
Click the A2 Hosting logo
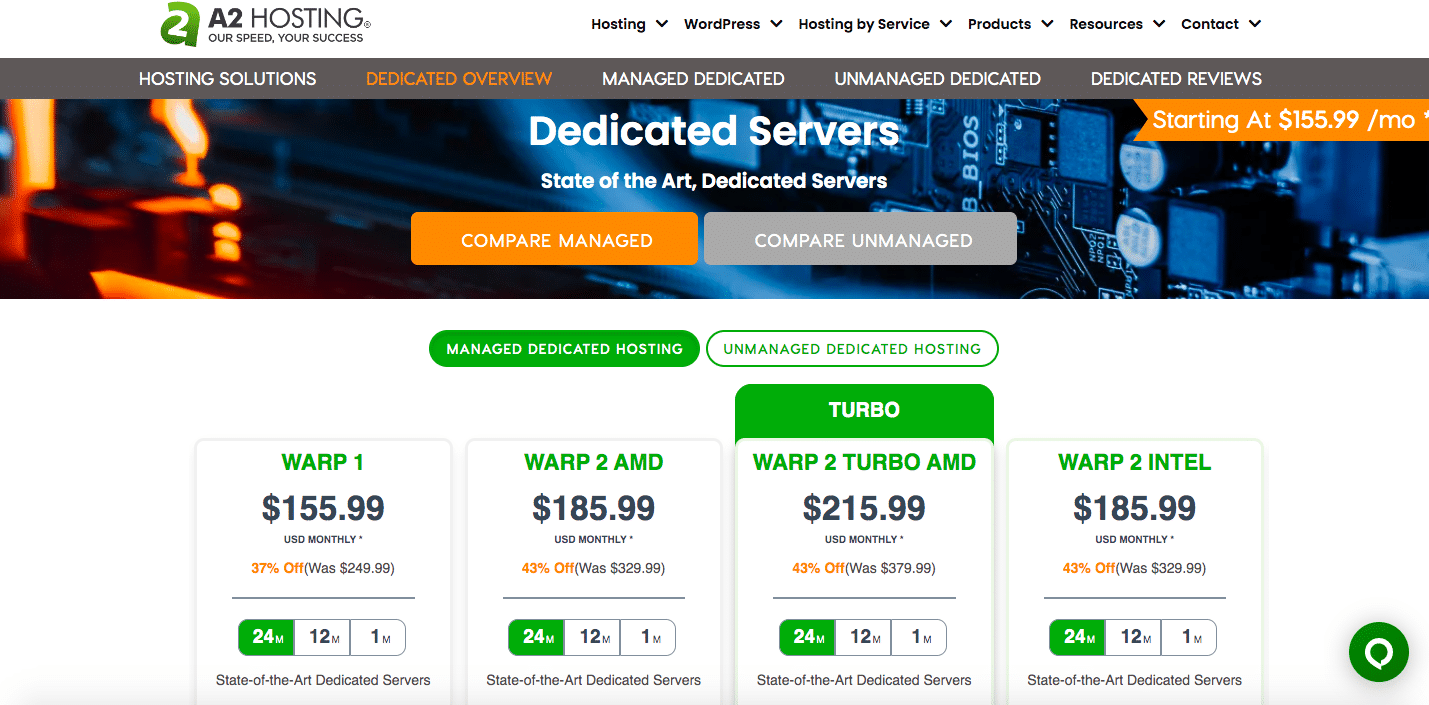[x=255, y=24]
